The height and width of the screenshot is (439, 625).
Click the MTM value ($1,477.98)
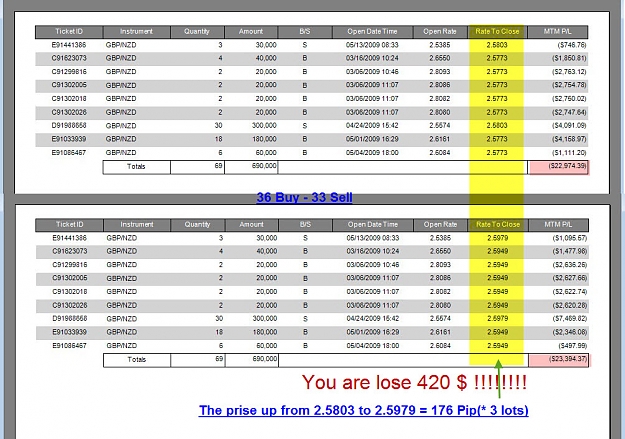point(570,251)
